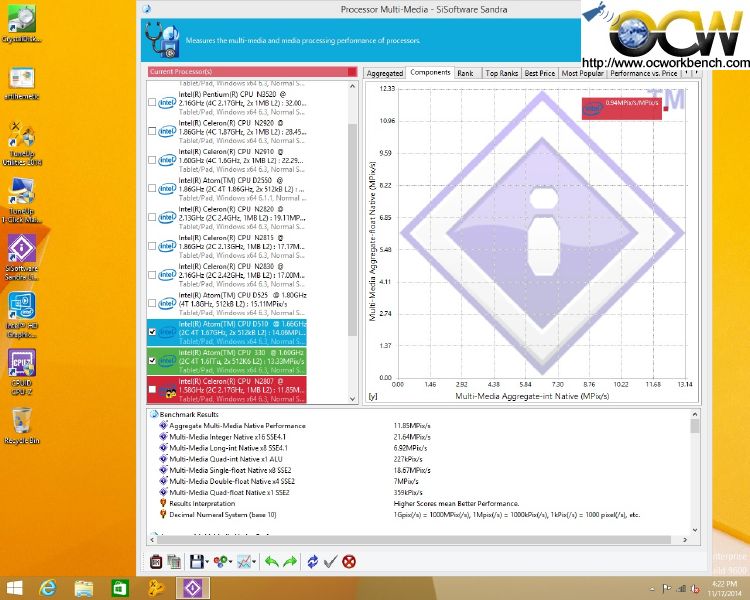Tick the Atom D525 processor checkbox
The height and width of the screenshot is (600, 750).
[x=152, y=303]
